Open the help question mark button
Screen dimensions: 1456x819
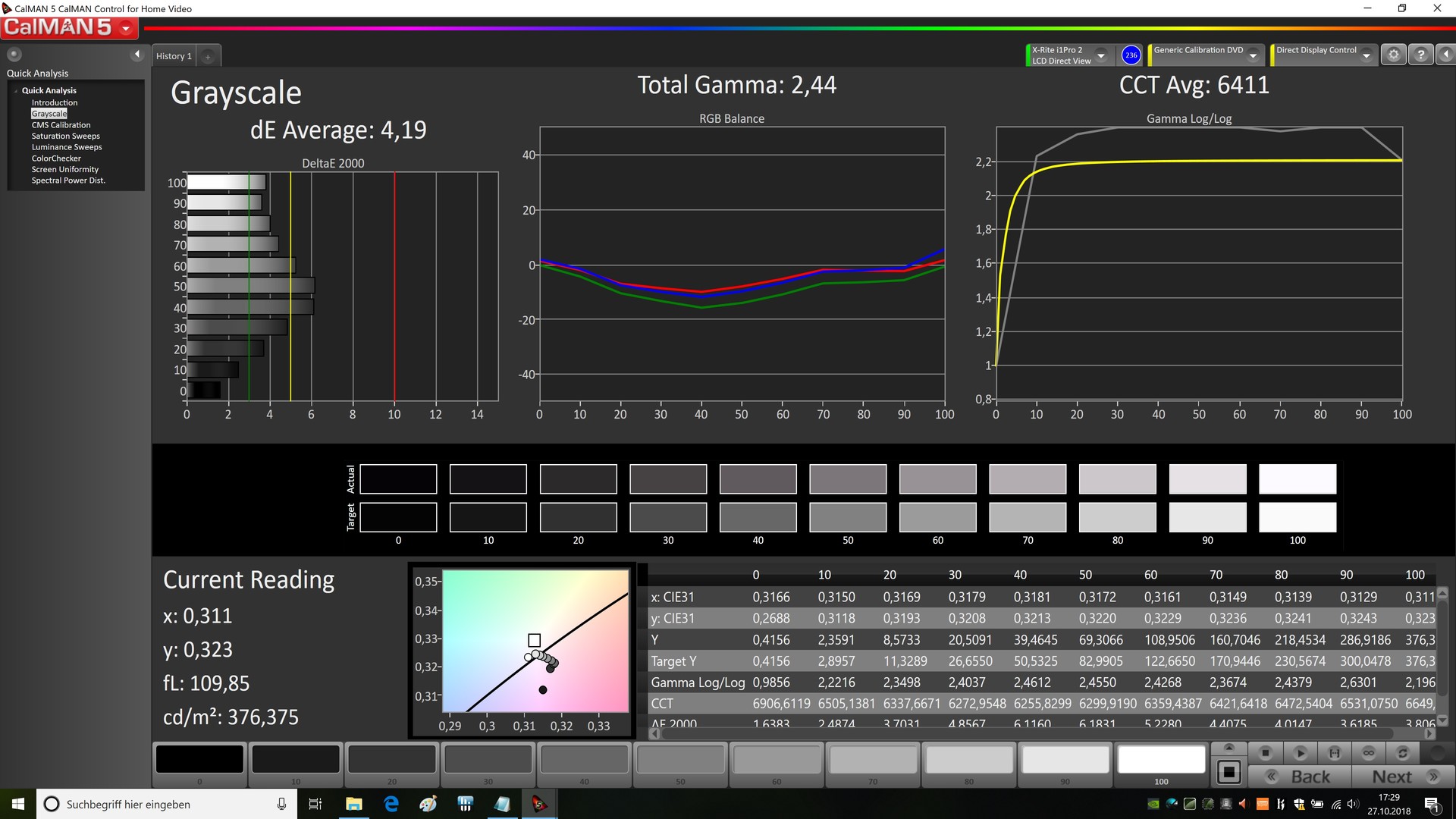[x=1420, y=55]
